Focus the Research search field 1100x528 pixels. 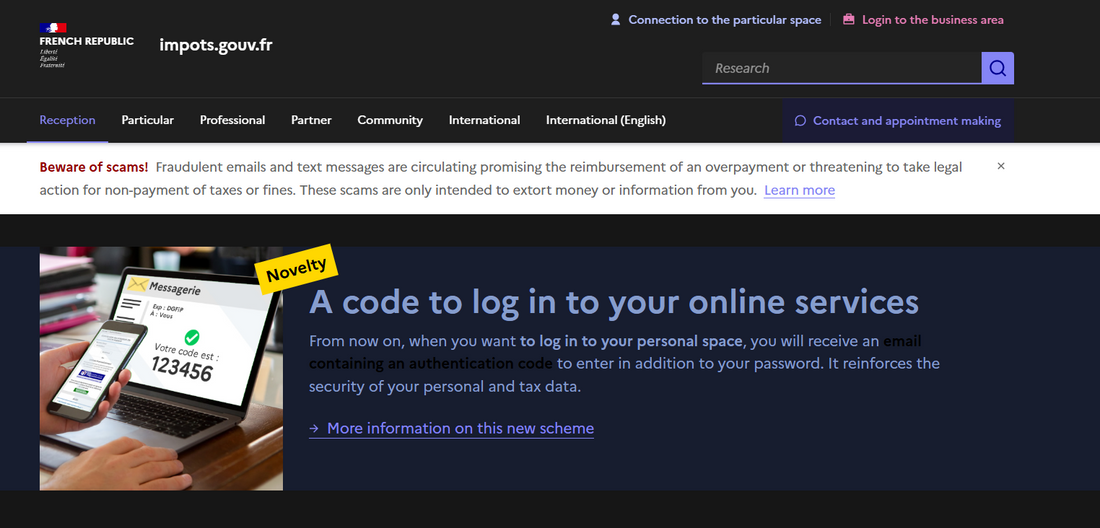click(x=840, y=68)
